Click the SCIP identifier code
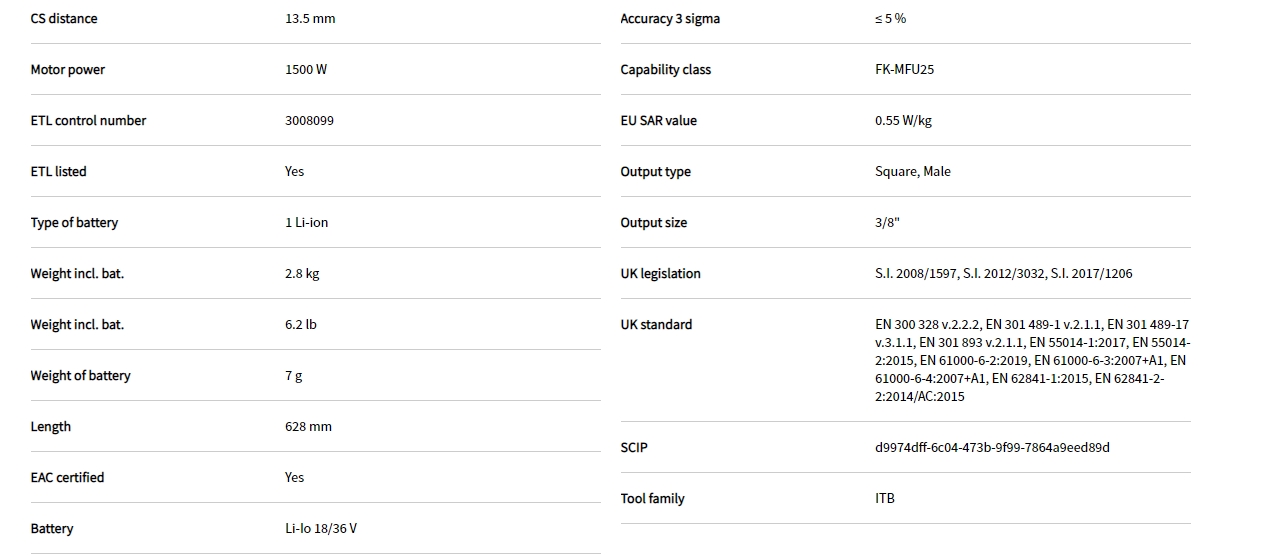 click(x=992, y=448)
